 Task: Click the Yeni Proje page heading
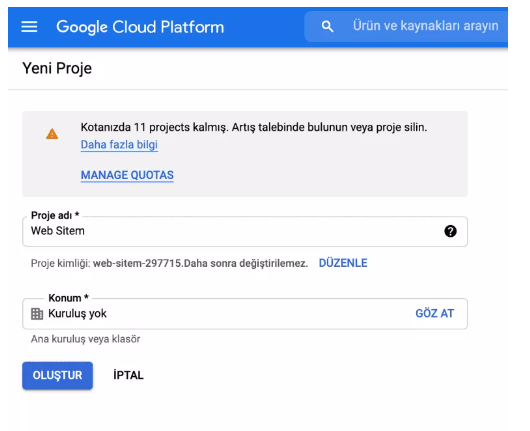click(57, 68)
